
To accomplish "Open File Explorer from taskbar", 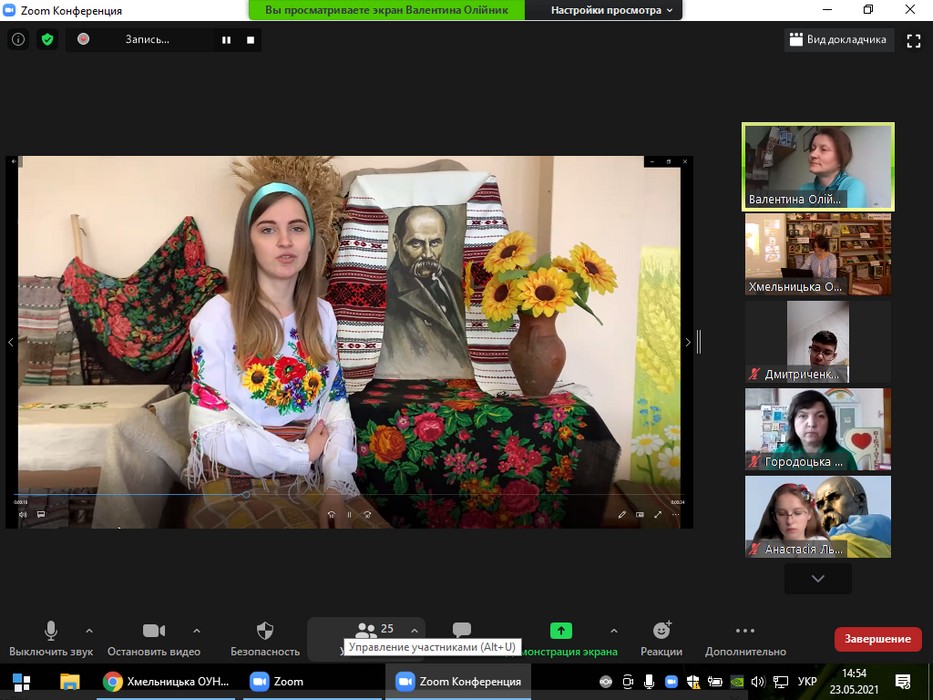I will 70,682.
